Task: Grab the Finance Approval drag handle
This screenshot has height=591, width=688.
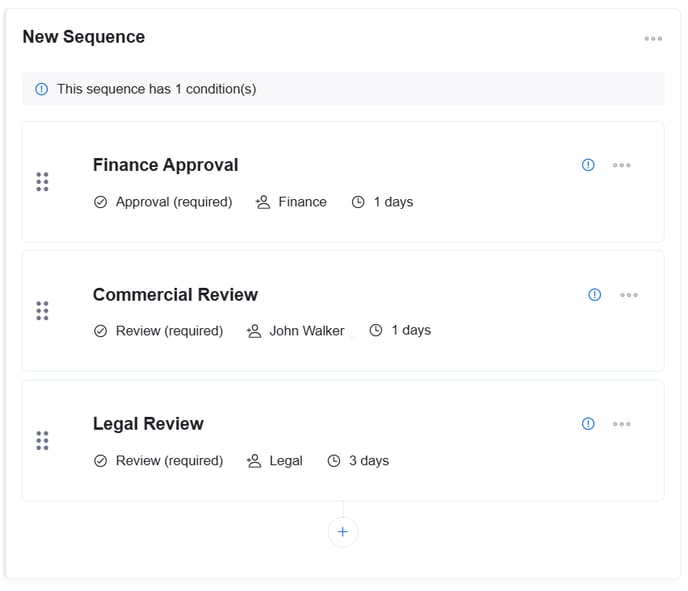Action: point(42,182)
